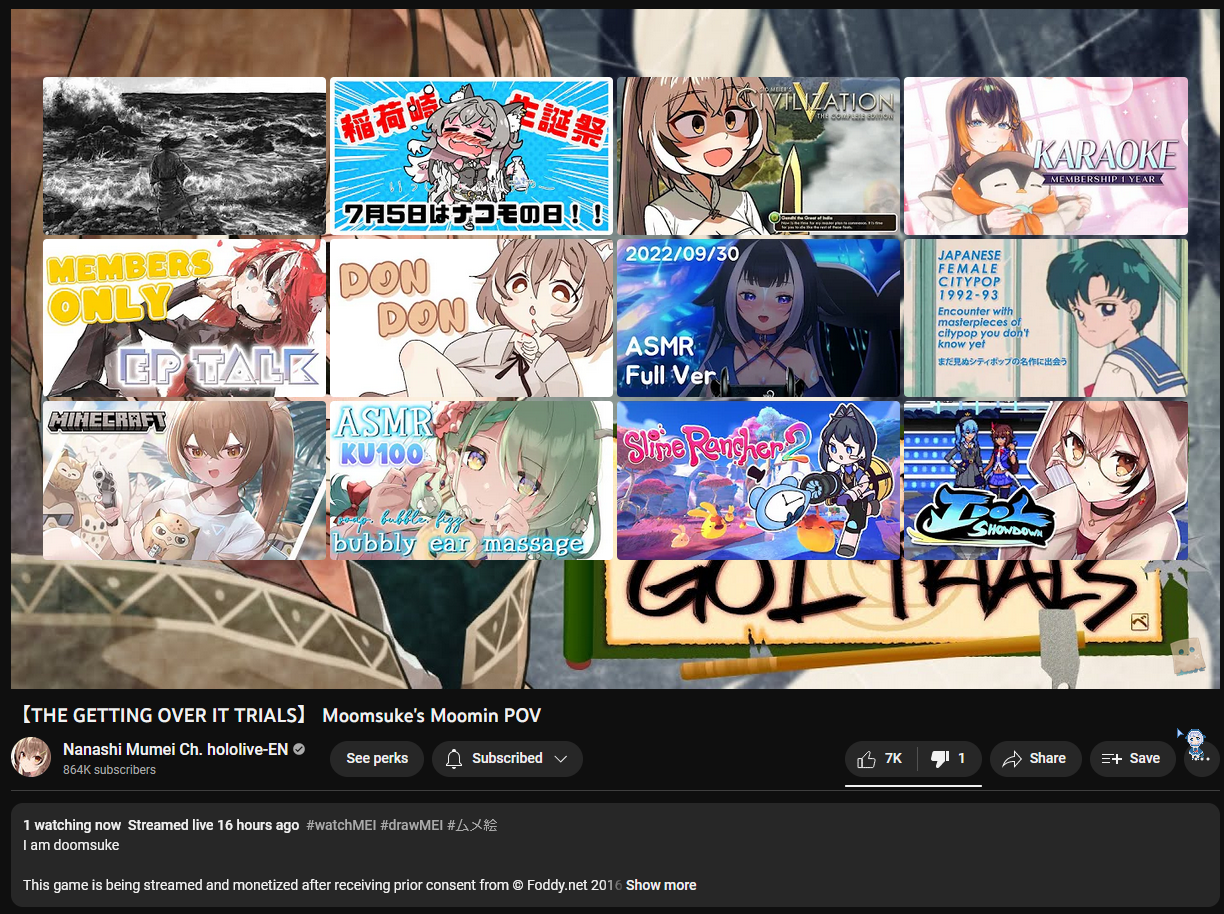1224x914 pixels.
Task: Click the 864K subscribers count
Action: [109, 770]
